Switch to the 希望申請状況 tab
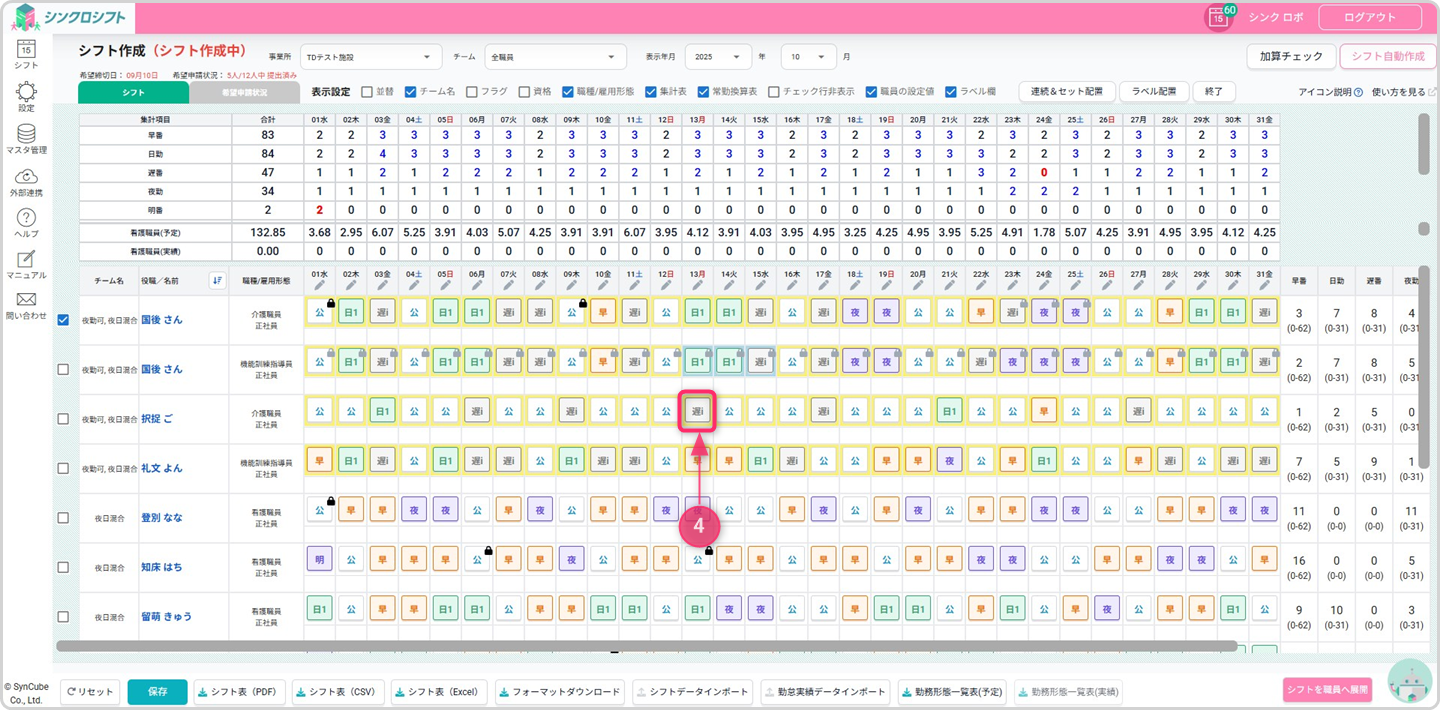 244,93
